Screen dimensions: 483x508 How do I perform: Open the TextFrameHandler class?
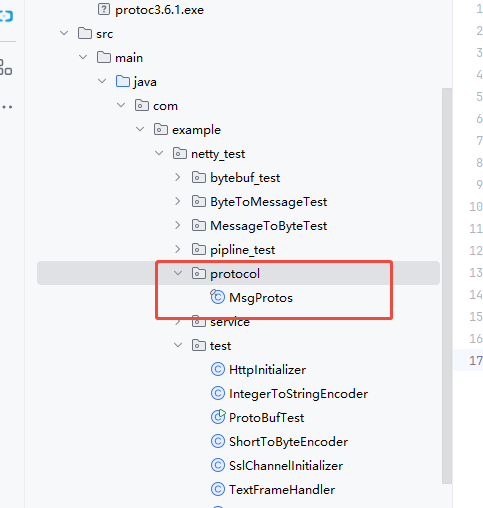[x=282, y=490]
